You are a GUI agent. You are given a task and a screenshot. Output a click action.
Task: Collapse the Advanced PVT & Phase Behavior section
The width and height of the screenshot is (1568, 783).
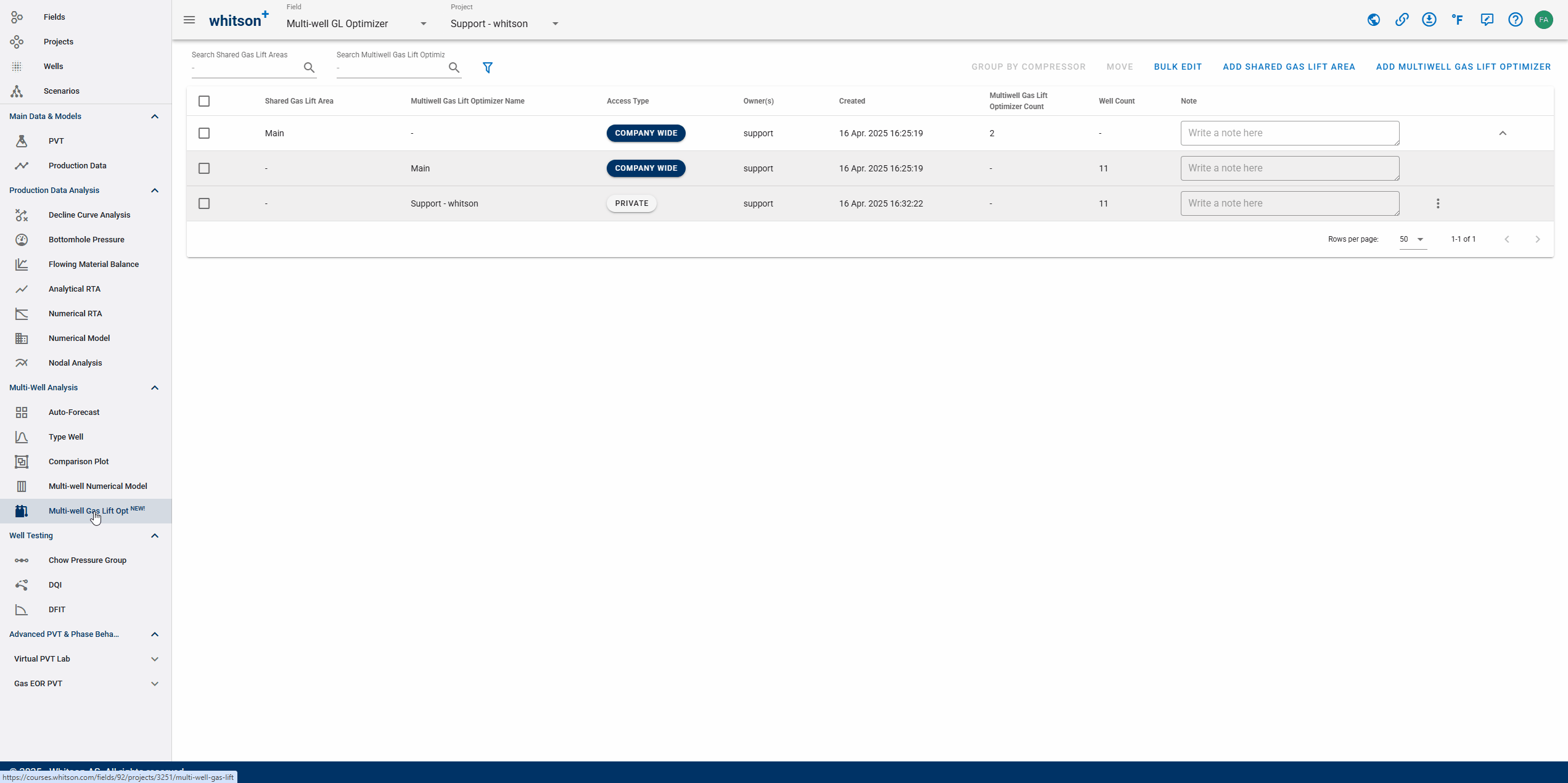[x=155, y=634]
